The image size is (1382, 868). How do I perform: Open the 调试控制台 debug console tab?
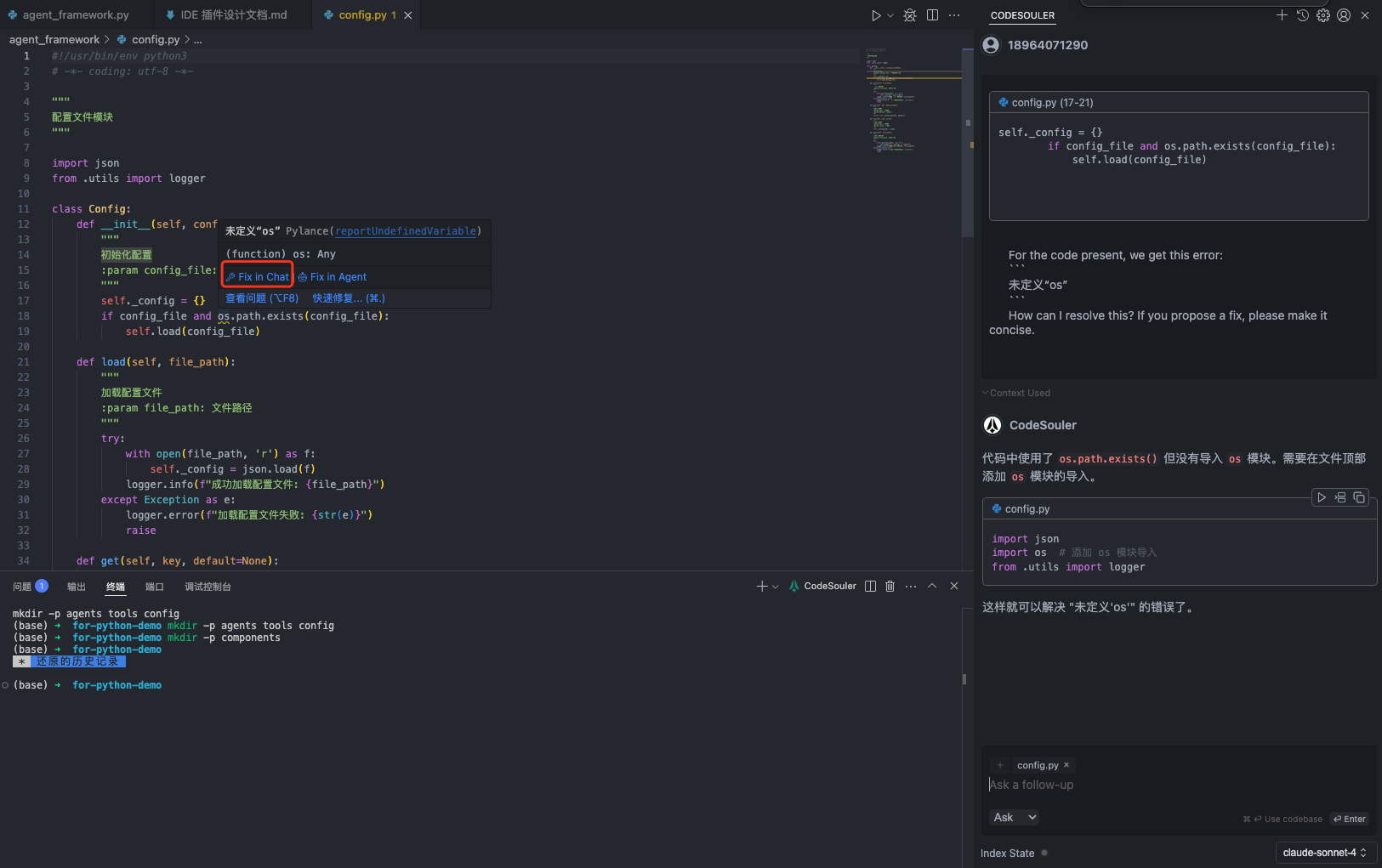click(x=208, y=587)
